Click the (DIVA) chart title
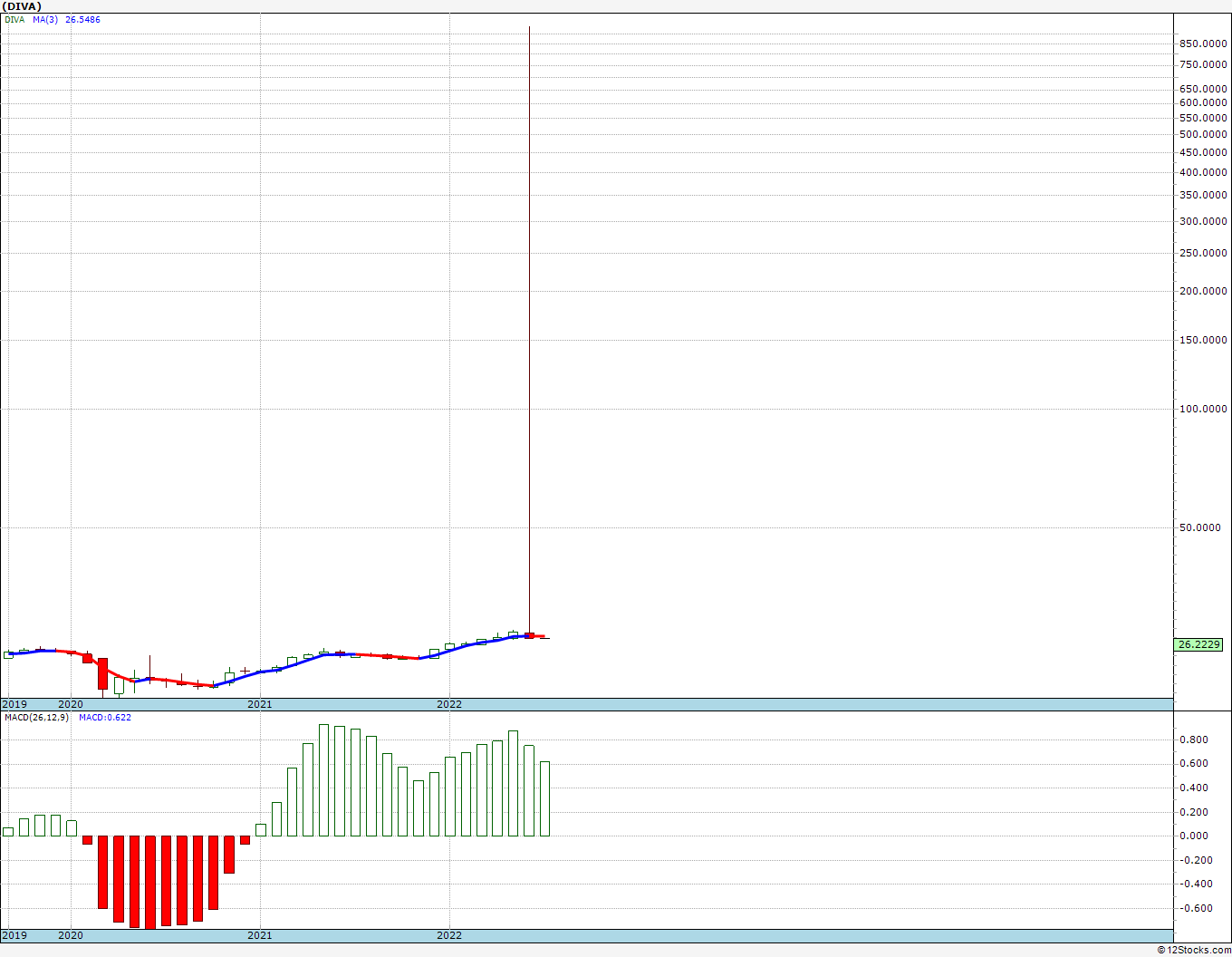This screenshot has width=1232, height=957. (22, 6)
